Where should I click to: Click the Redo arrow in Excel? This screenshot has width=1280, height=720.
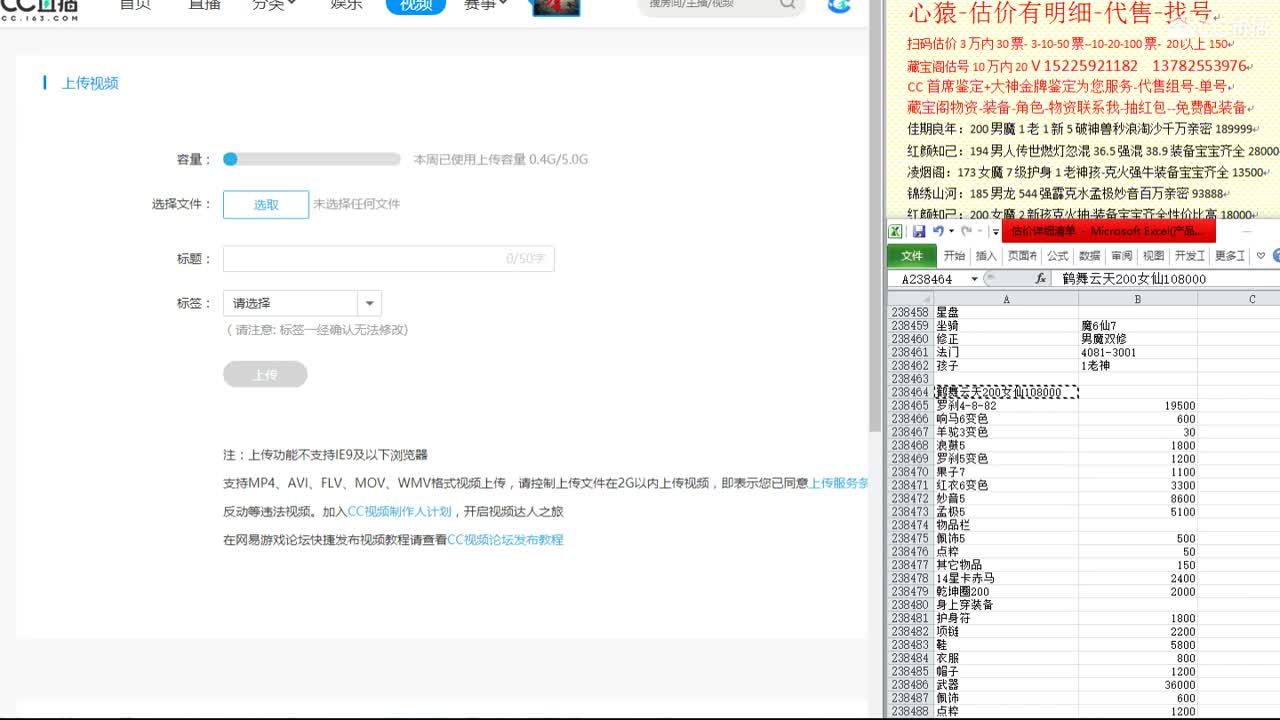click(966, 231)
